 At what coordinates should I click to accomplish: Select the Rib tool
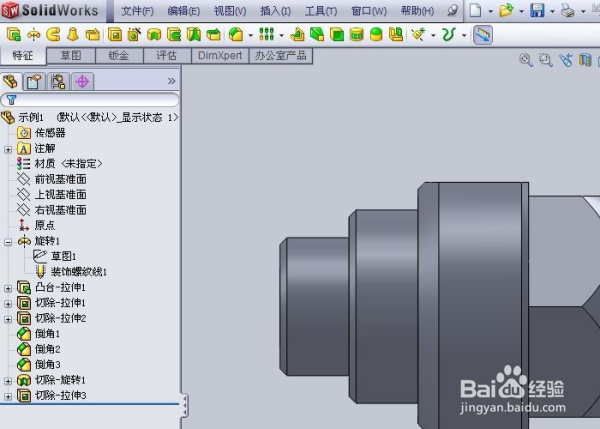(x=297, y=35)
